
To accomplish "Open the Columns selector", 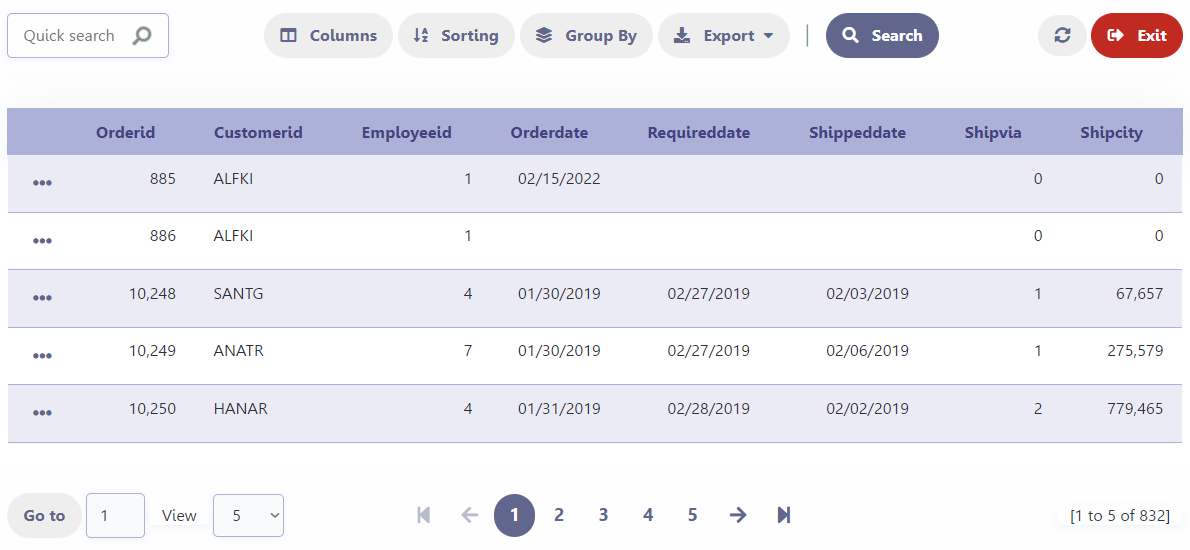I will pyautogui.click(x=328, y=35).
